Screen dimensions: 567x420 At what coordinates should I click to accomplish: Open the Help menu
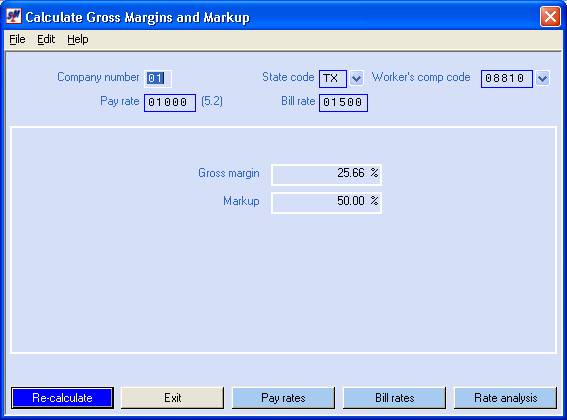[x=77, y=39]
